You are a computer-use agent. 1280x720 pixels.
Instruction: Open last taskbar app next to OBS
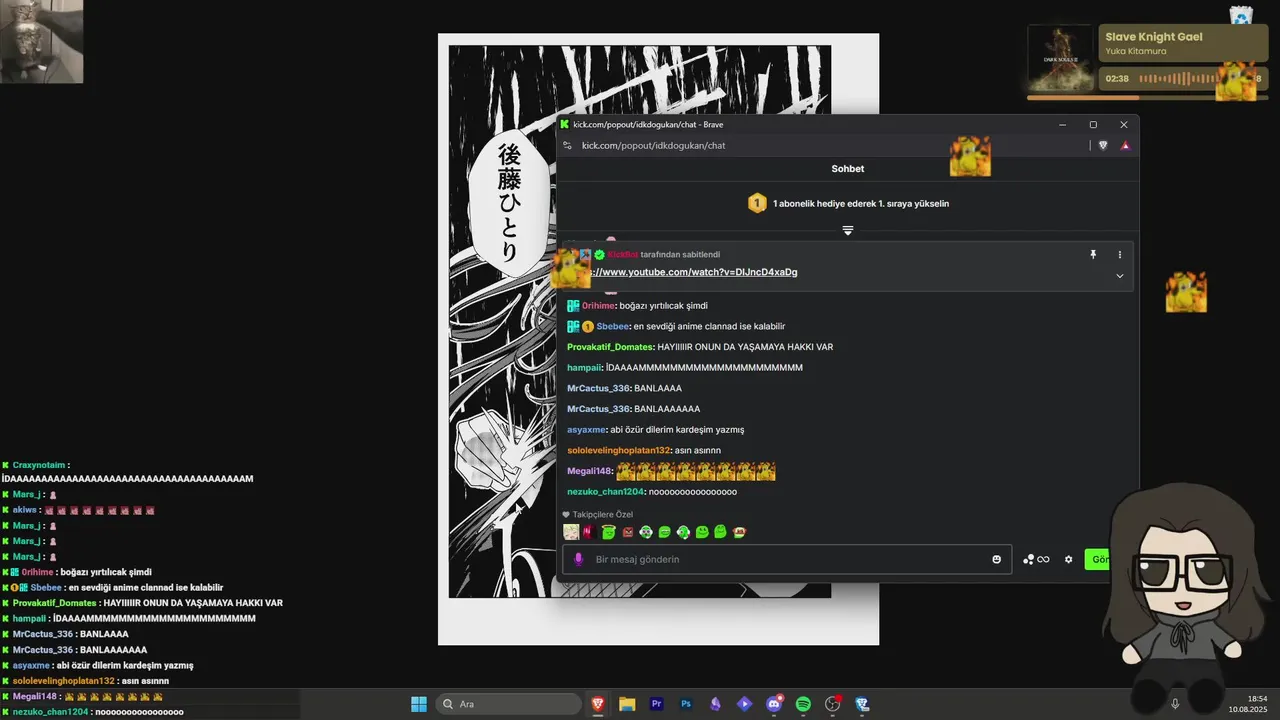point(862,704)
